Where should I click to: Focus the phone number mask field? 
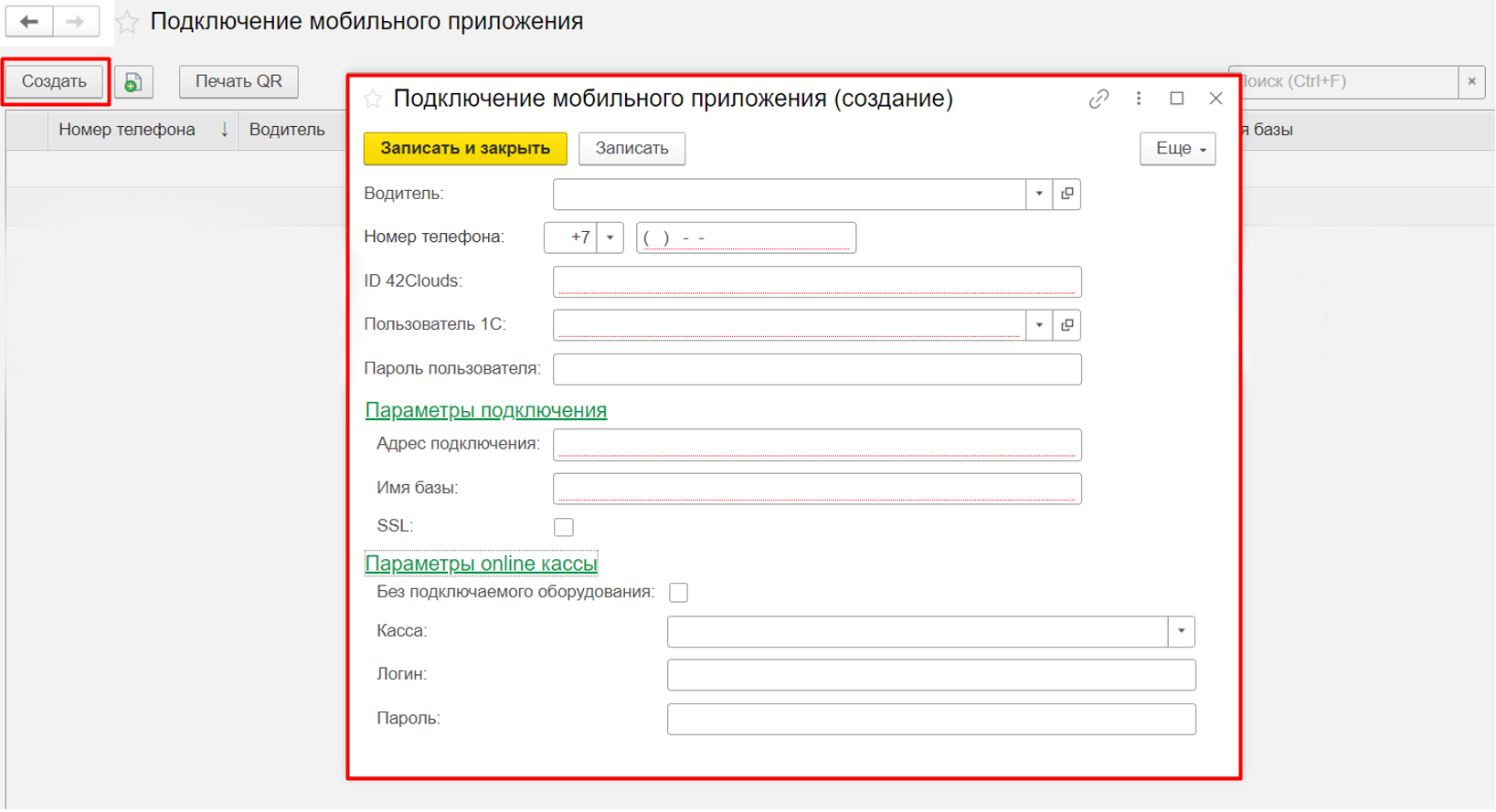[746, 238]
